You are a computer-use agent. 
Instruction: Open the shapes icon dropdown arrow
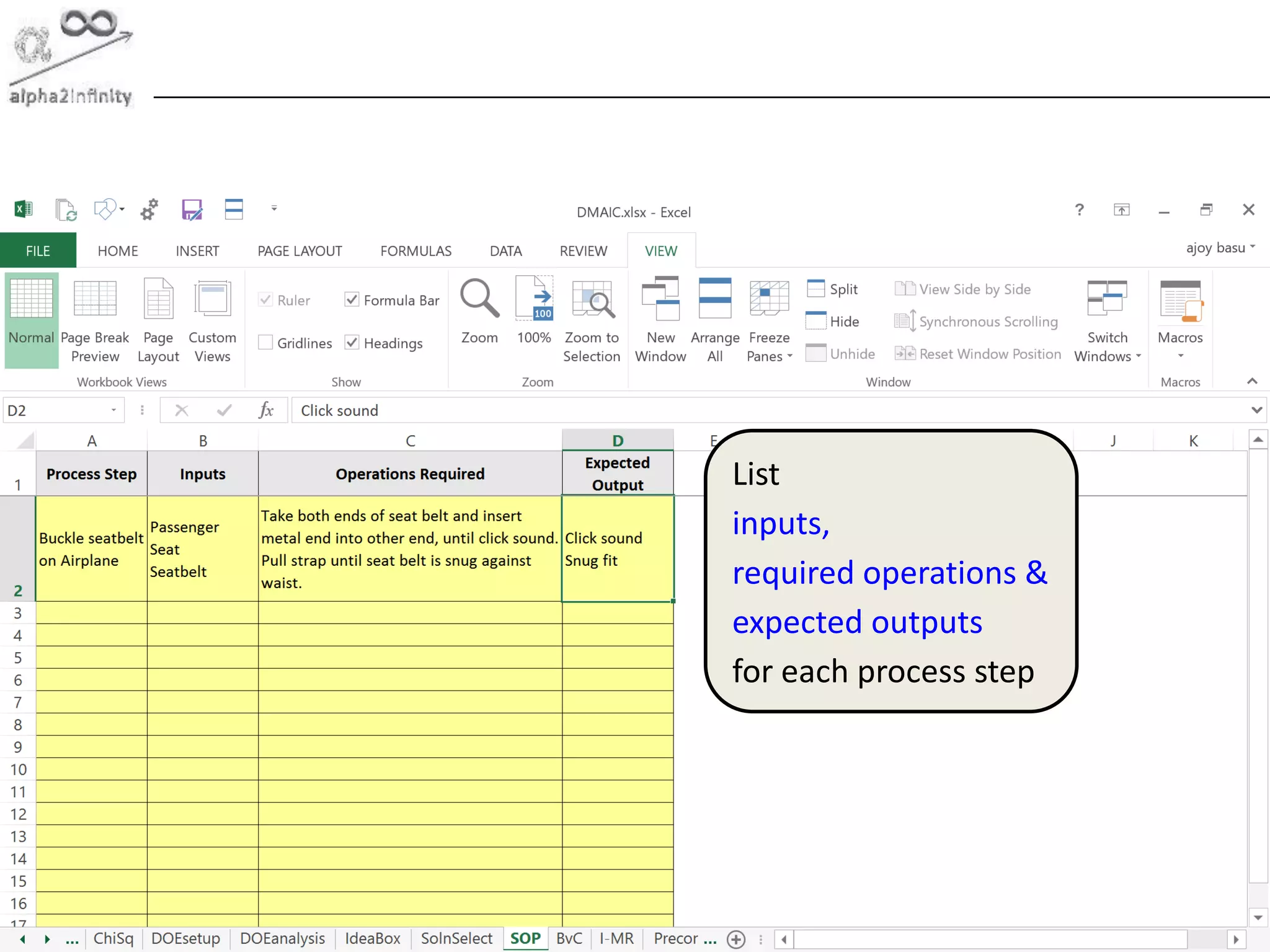click(x=122, y=209)
